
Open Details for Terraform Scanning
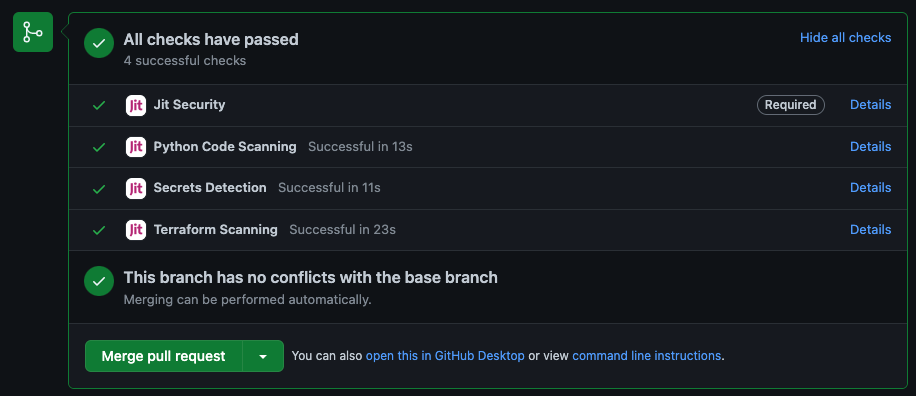[870, 230]
